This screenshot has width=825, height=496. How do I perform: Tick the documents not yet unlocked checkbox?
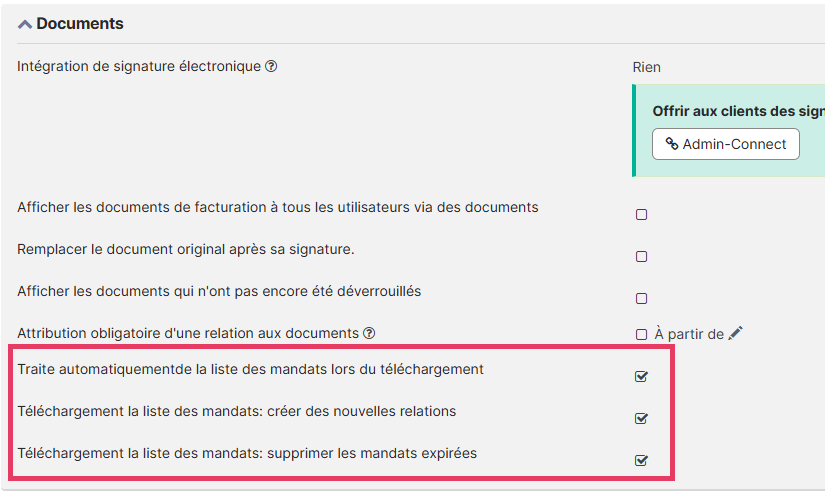coord(642,298)
